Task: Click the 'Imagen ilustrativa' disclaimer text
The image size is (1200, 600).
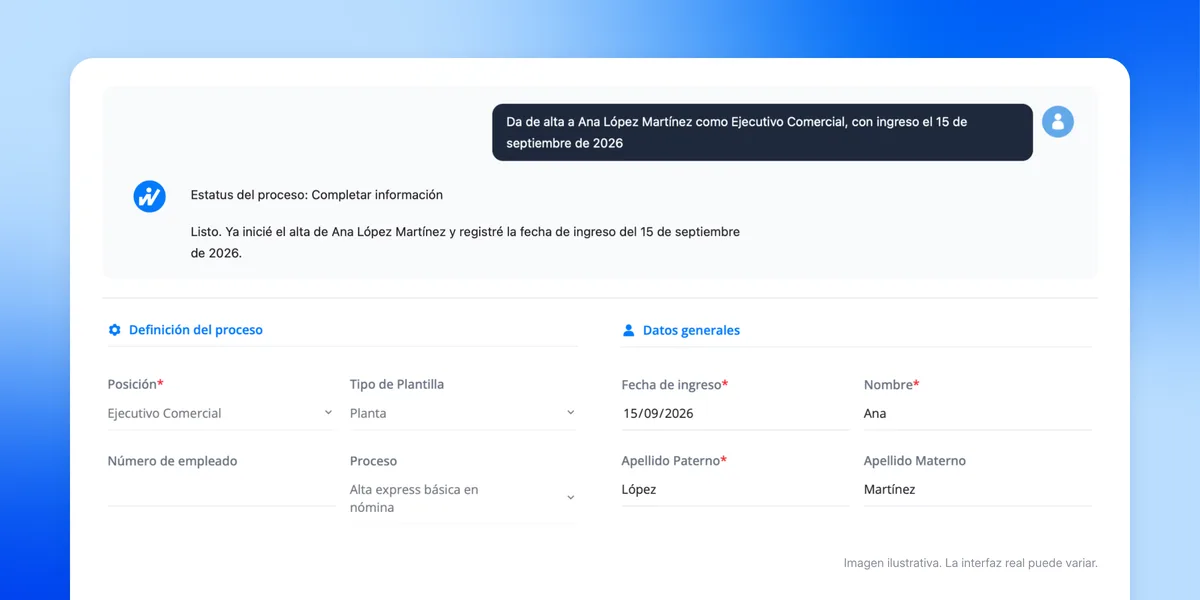Action: pyautogui.click(x=970, y=563)
